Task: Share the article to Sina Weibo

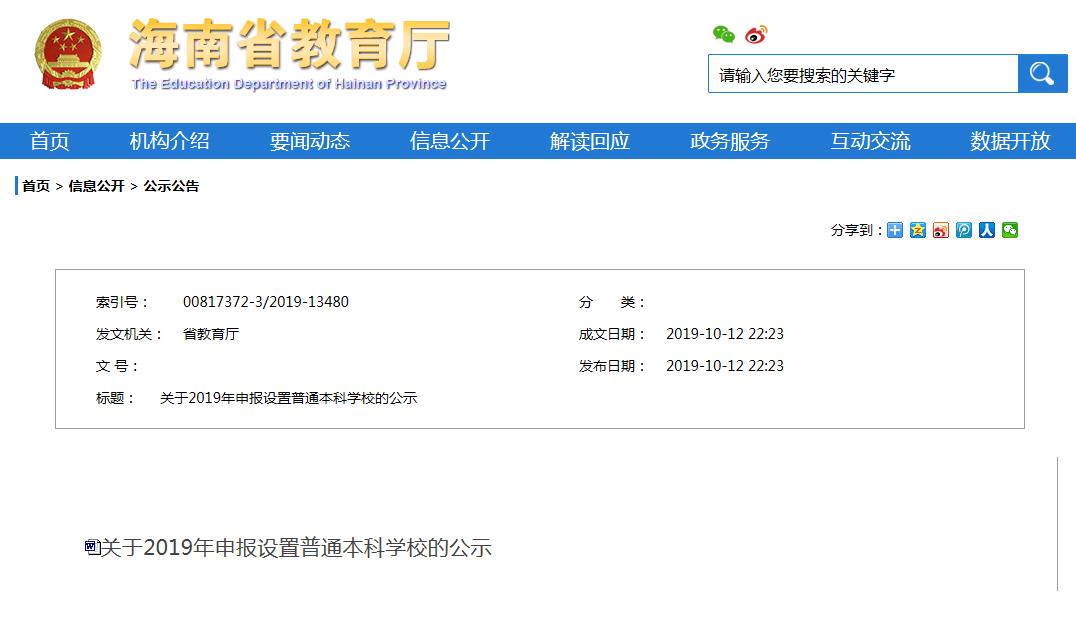Action: coord(940,230)
